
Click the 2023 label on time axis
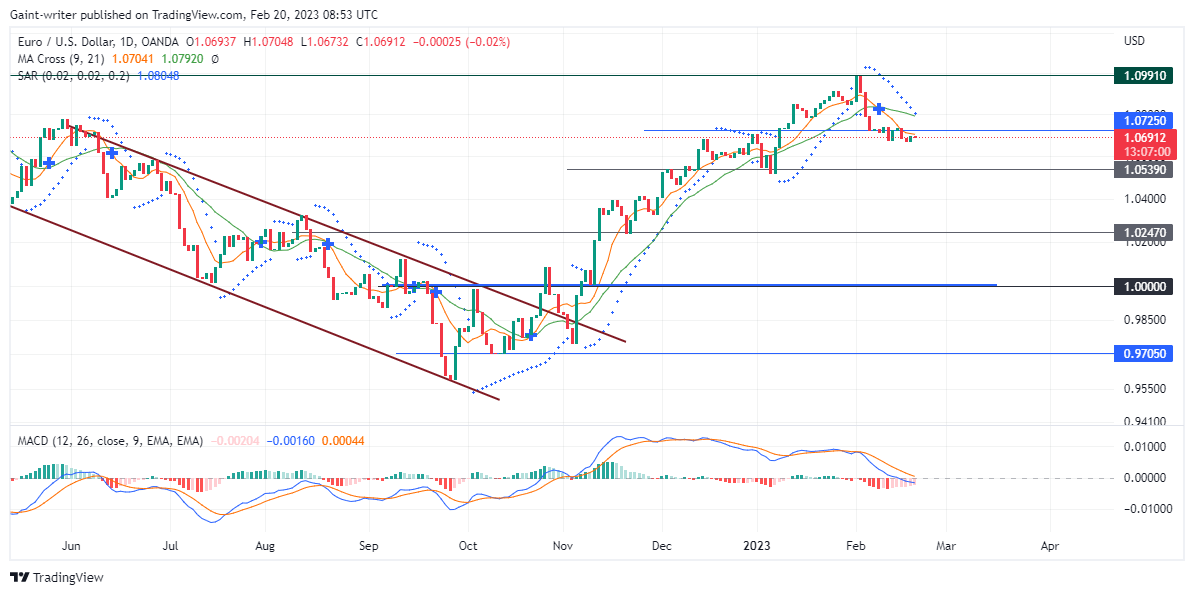[x=758, y=546]
